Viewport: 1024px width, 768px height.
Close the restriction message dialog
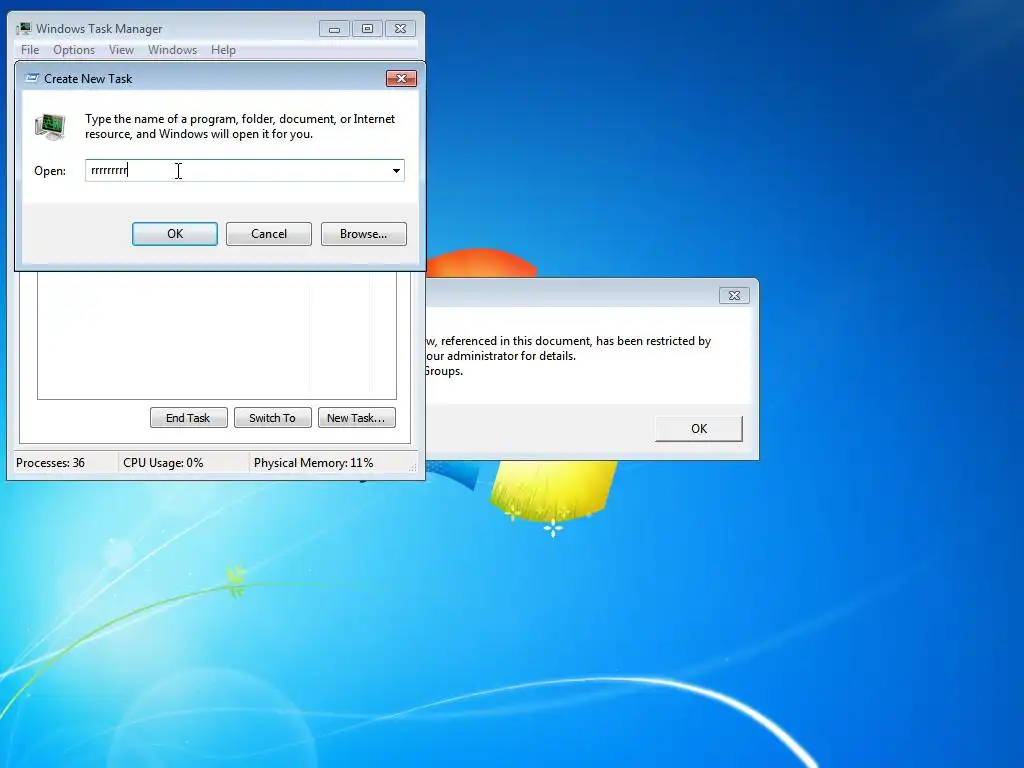(x=734, y=295)
